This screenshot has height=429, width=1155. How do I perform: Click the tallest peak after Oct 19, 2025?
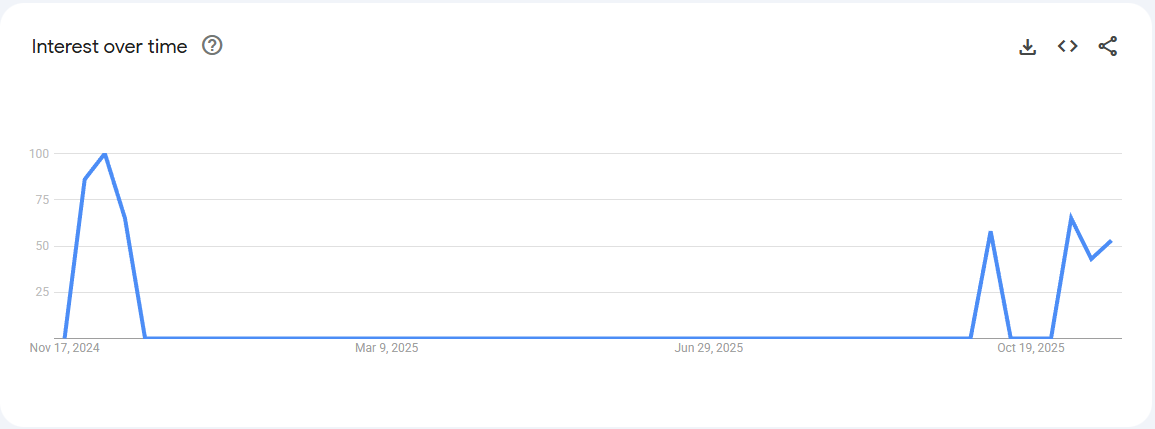(x=1071, y=217)
